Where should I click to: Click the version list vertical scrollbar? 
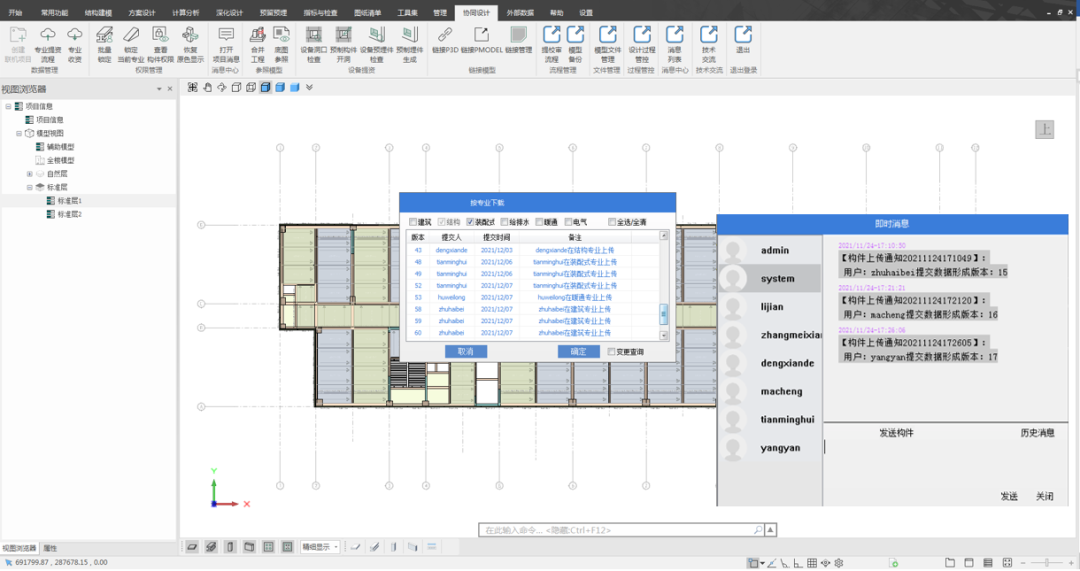click(664, 286)
